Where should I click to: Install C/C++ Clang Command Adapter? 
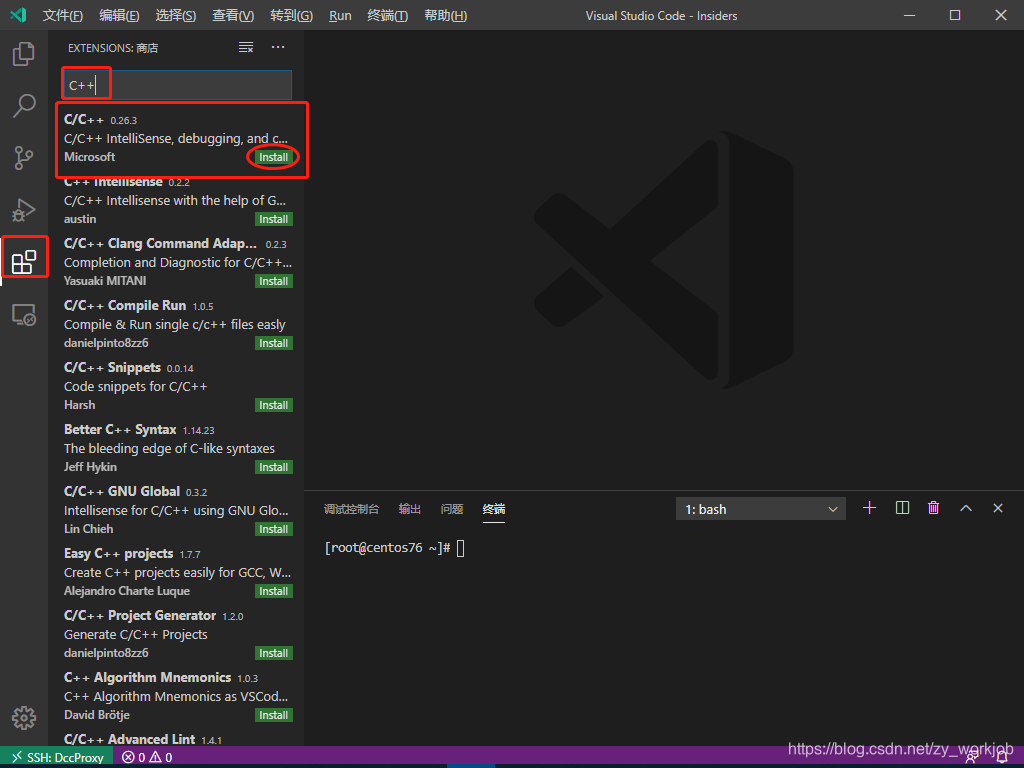point(273,281)
